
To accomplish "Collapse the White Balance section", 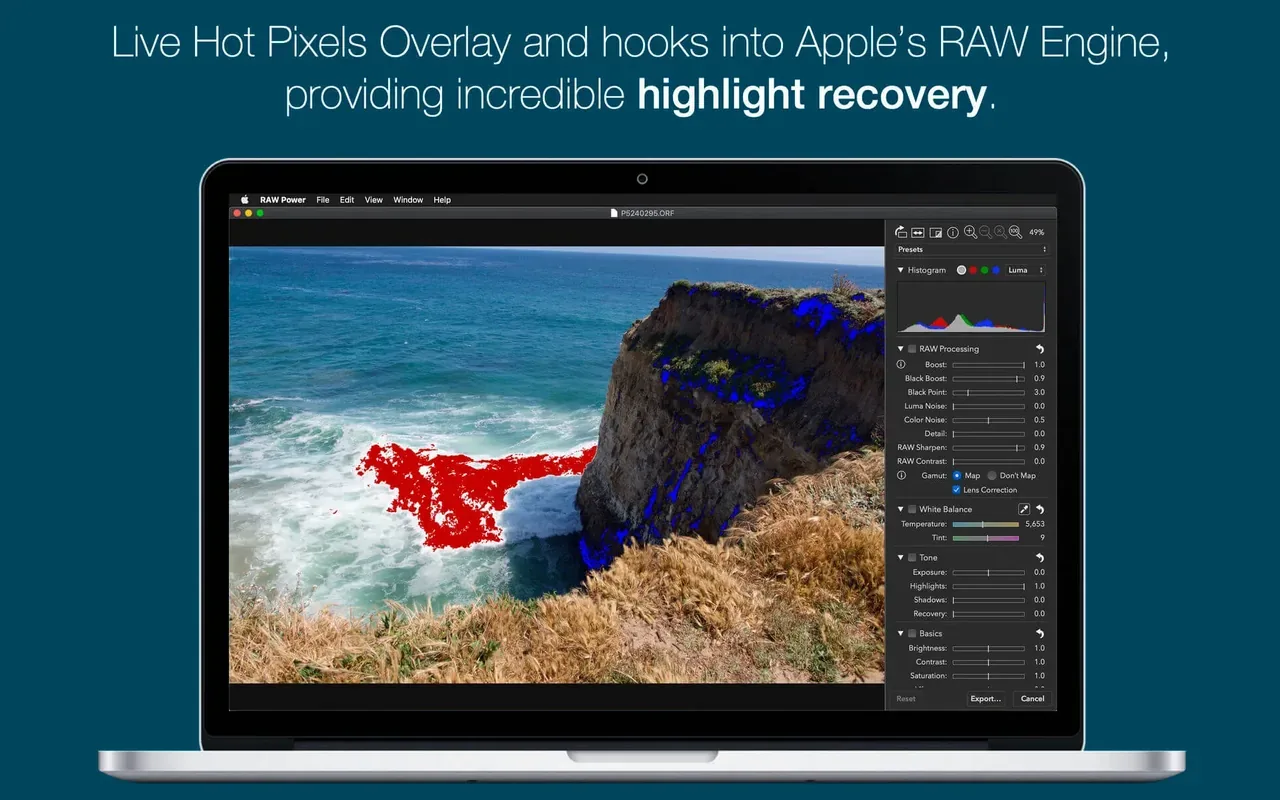I will (900, 509).
